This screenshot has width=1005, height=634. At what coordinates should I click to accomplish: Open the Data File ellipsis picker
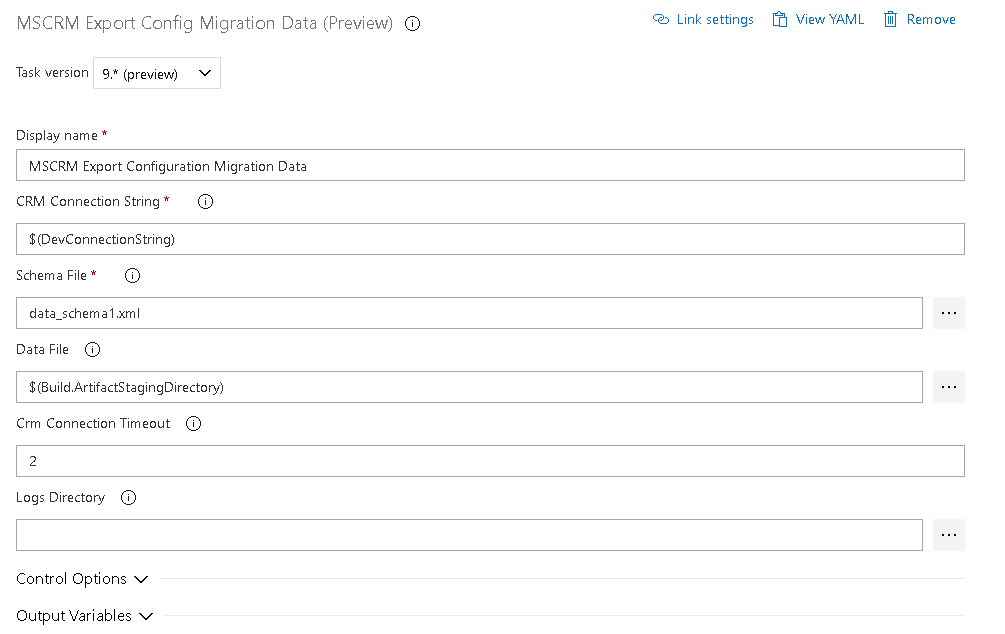tap(948, 387)
